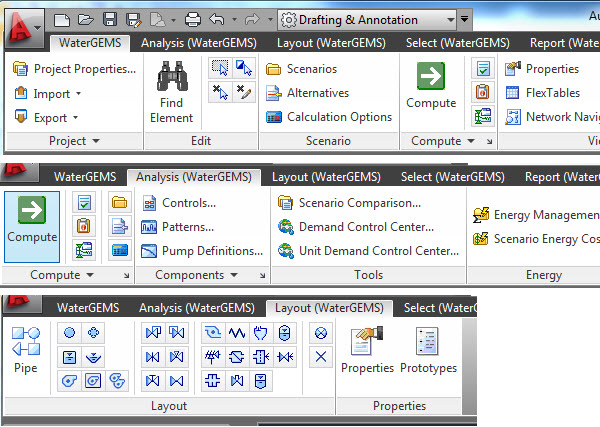Screen dimensions: 600x427
Task: Expand the Compute panel arrow under the highlighted Compute
Action: [x=90, y=275]
